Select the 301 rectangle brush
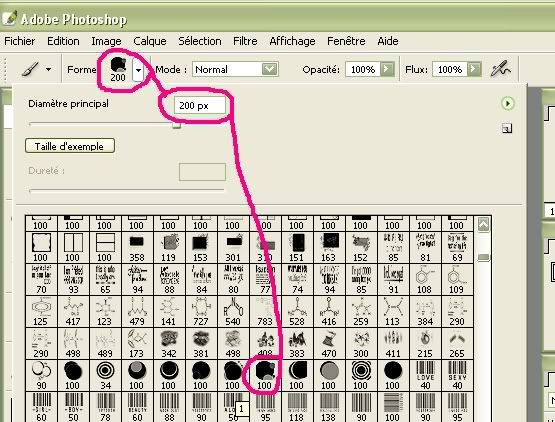The height and width of the screenshot is (422, 555). pyautogui.click(x=233, y=247)
